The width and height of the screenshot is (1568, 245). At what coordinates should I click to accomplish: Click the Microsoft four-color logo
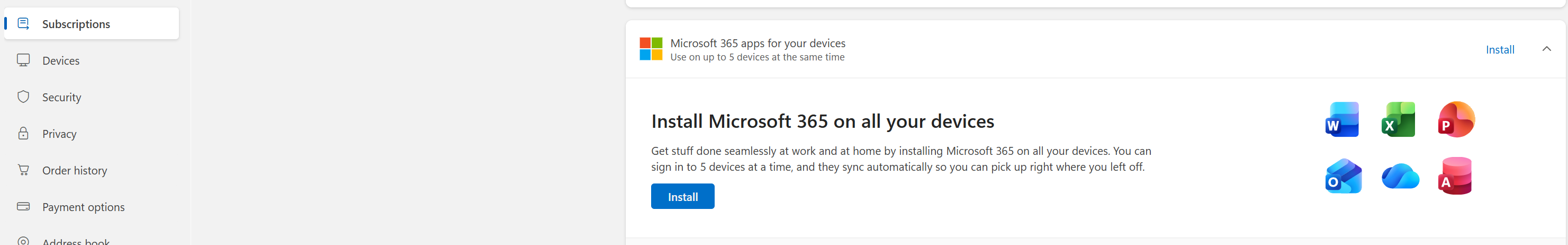click(651, 49)
